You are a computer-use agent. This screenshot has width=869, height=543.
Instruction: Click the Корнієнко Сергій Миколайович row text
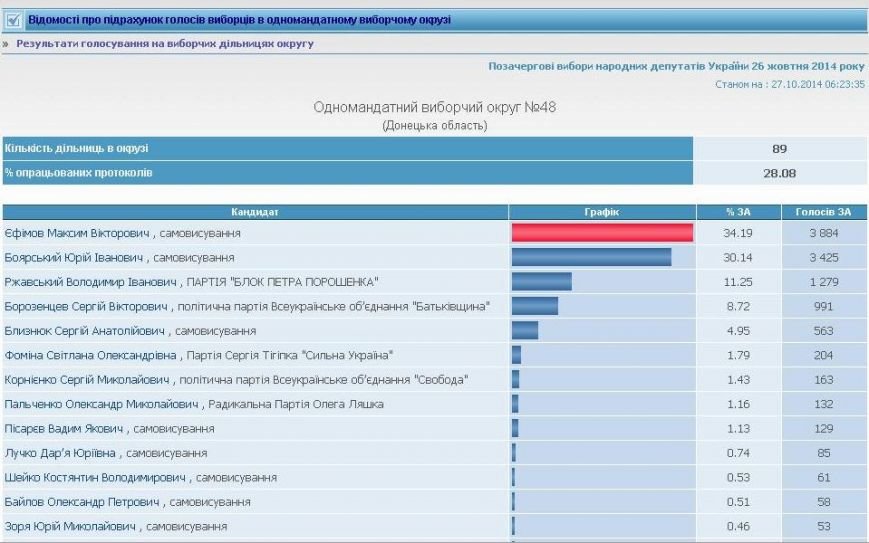tap(236, 380)
